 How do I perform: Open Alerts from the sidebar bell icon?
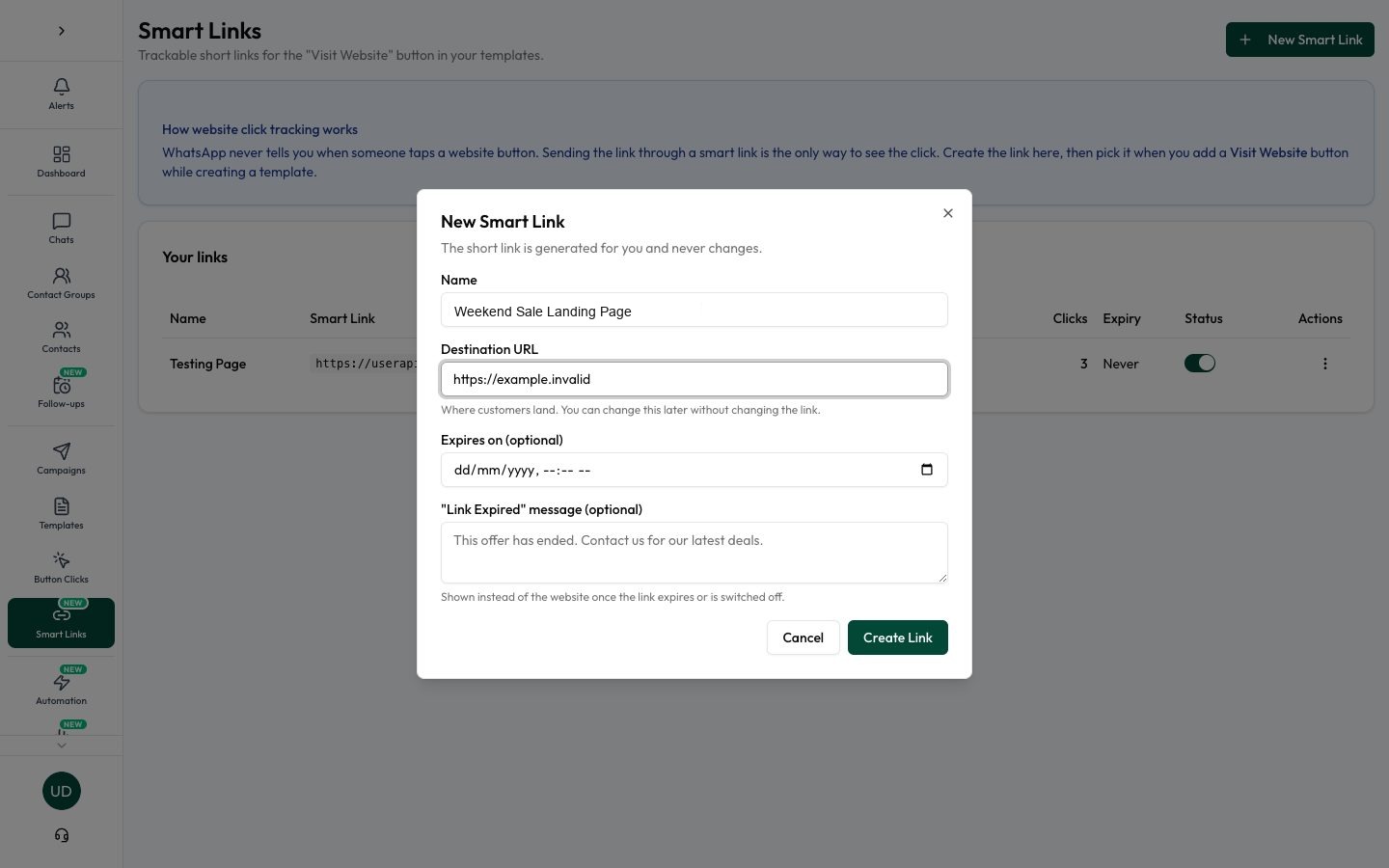pos(61,95)
